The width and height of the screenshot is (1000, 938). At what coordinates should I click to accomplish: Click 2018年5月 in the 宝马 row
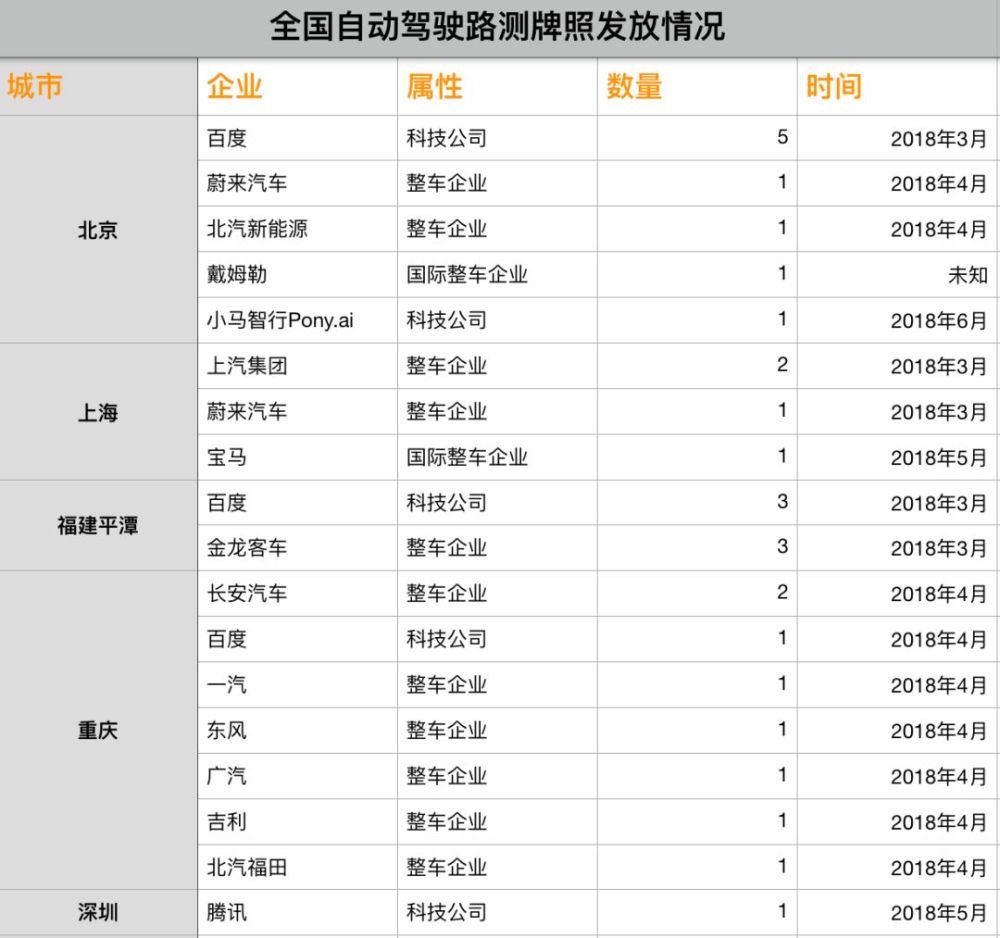939,458
